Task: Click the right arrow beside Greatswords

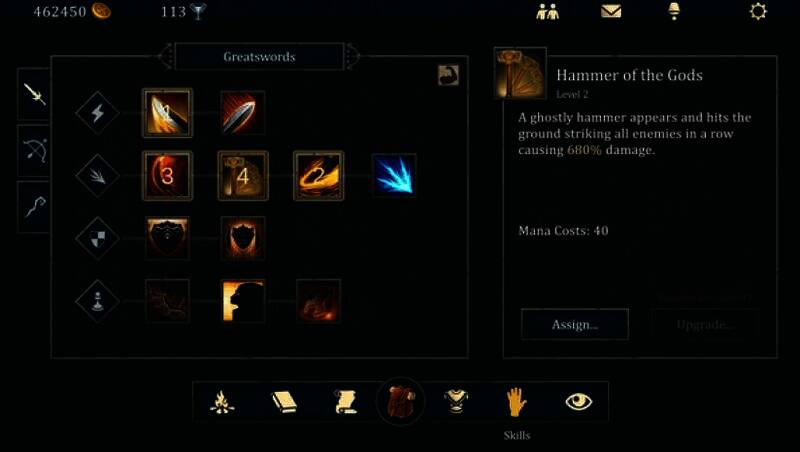Action: tap(353, 56)
